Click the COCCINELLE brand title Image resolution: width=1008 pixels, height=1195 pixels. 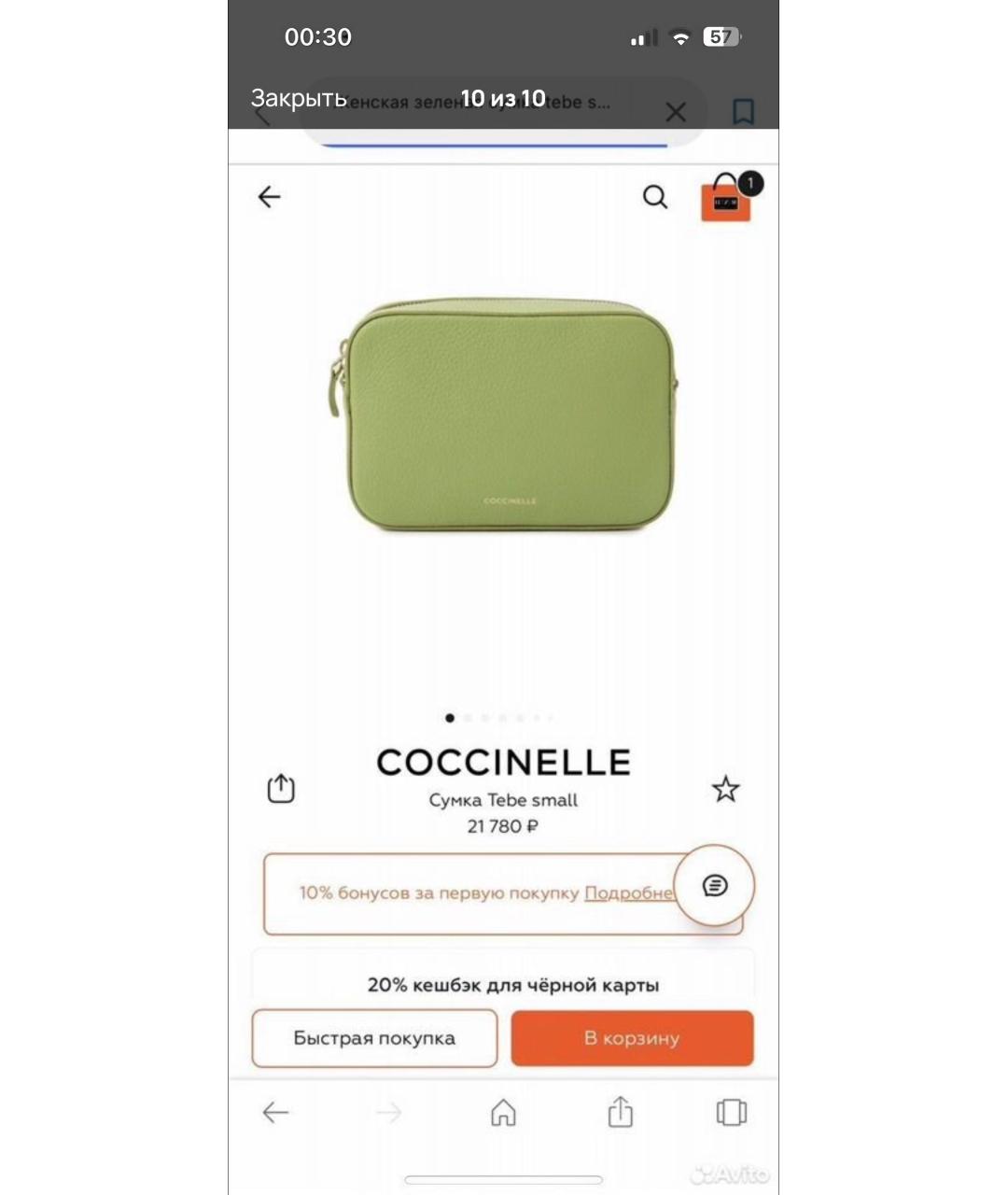(x=503, y=763)
